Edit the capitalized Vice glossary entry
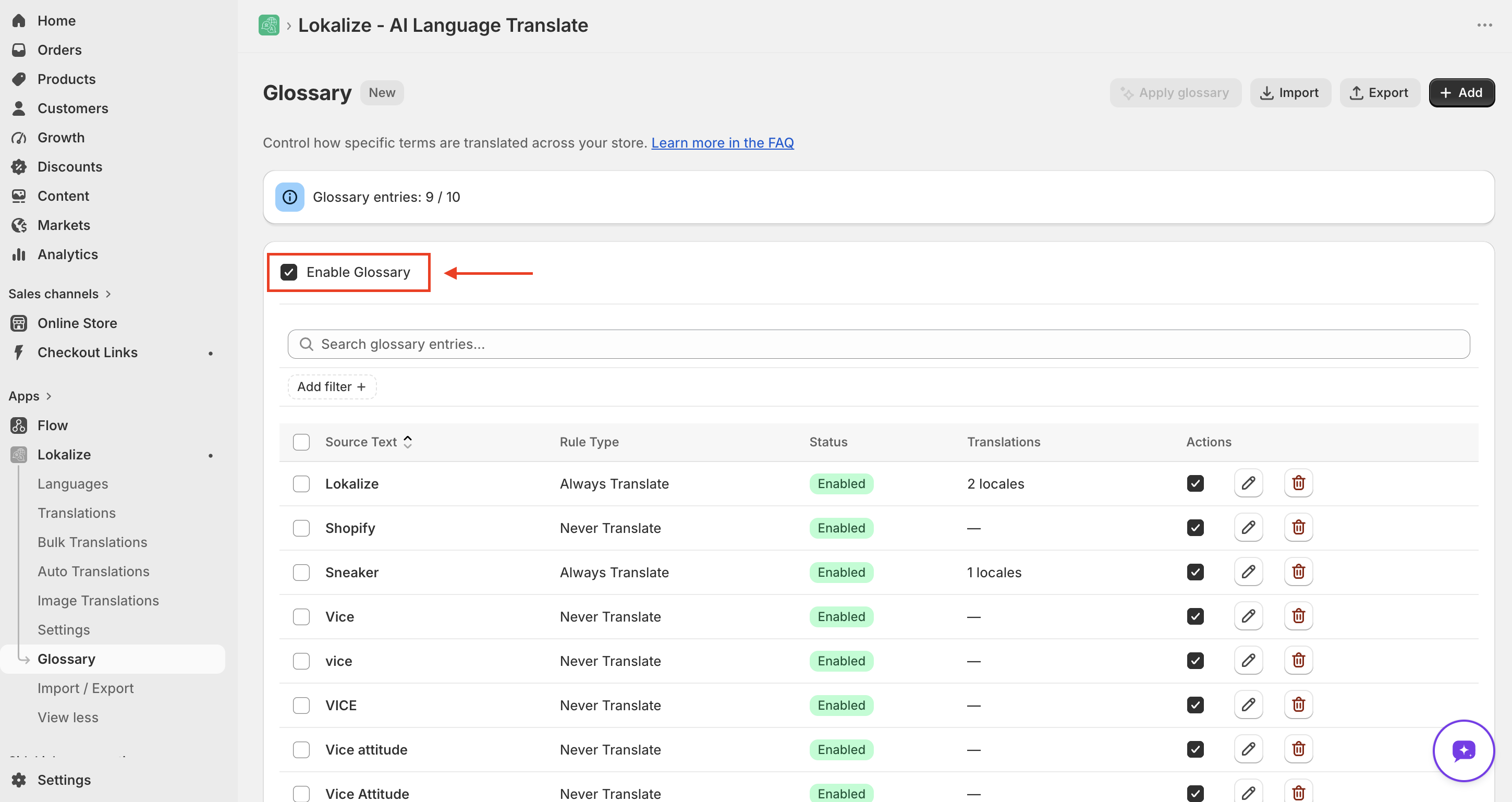1512x802 pixels. (1248, 616)
